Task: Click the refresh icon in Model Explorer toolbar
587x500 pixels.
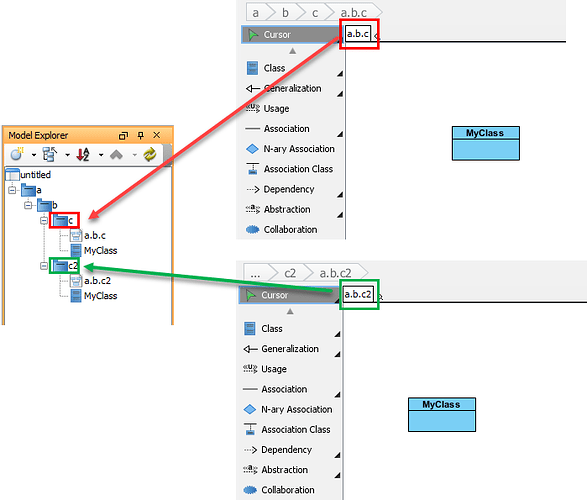Action: point(150,154)
